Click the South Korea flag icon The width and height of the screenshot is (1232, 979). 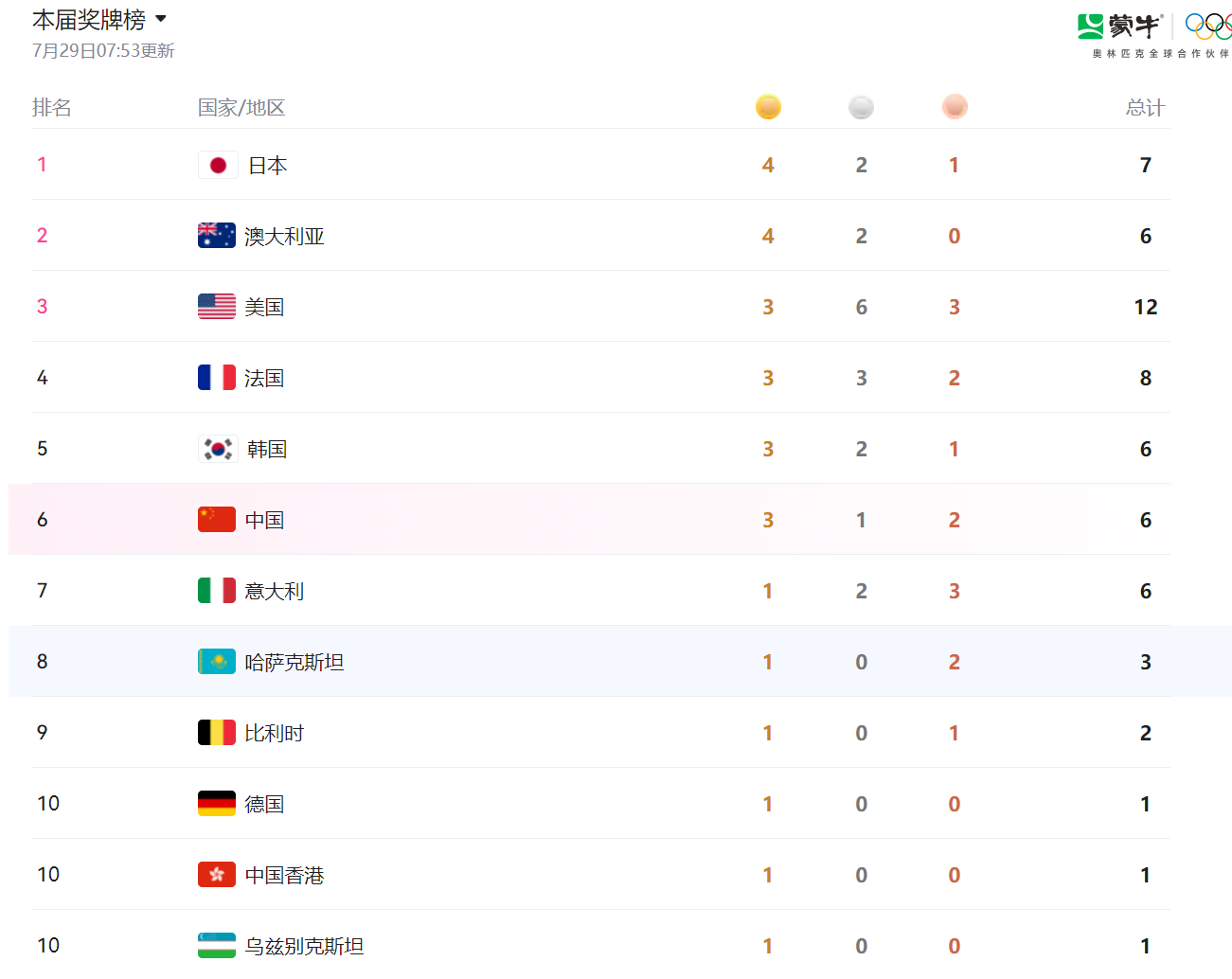218,449
